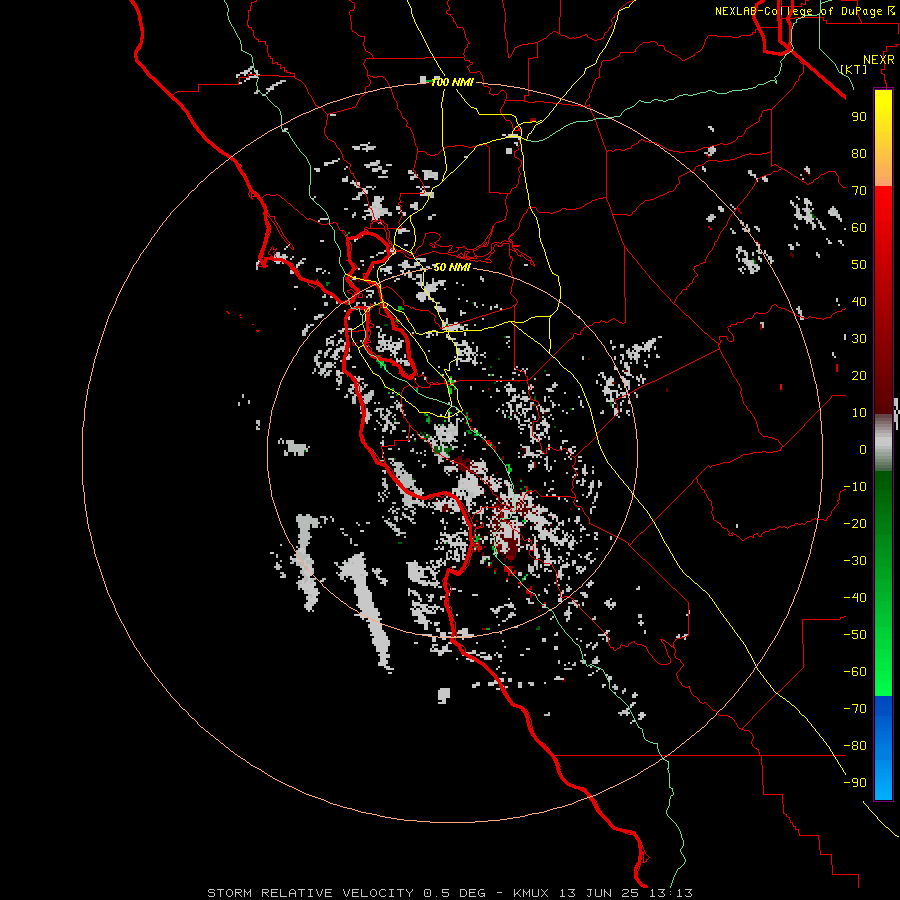Select the positive 40 value on velocity scale
Image resolution: width=900 pixels, height=900 pixels.
pyautogui.click(x=859, y=302)
